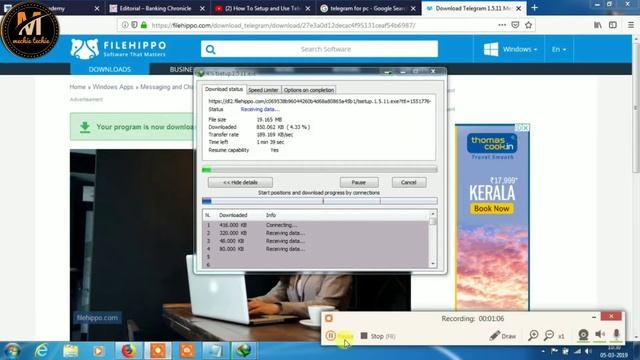This screenshot has width=640, height=360.
Task: Open the page actions three-dots menu
Action: tap(502, 25)
